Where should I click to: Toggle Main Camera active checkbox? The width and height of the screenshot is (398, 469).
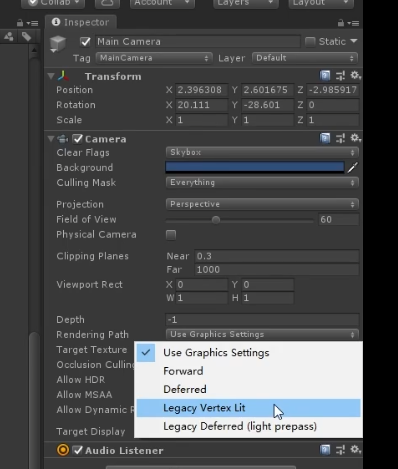[x=85, y=42]
